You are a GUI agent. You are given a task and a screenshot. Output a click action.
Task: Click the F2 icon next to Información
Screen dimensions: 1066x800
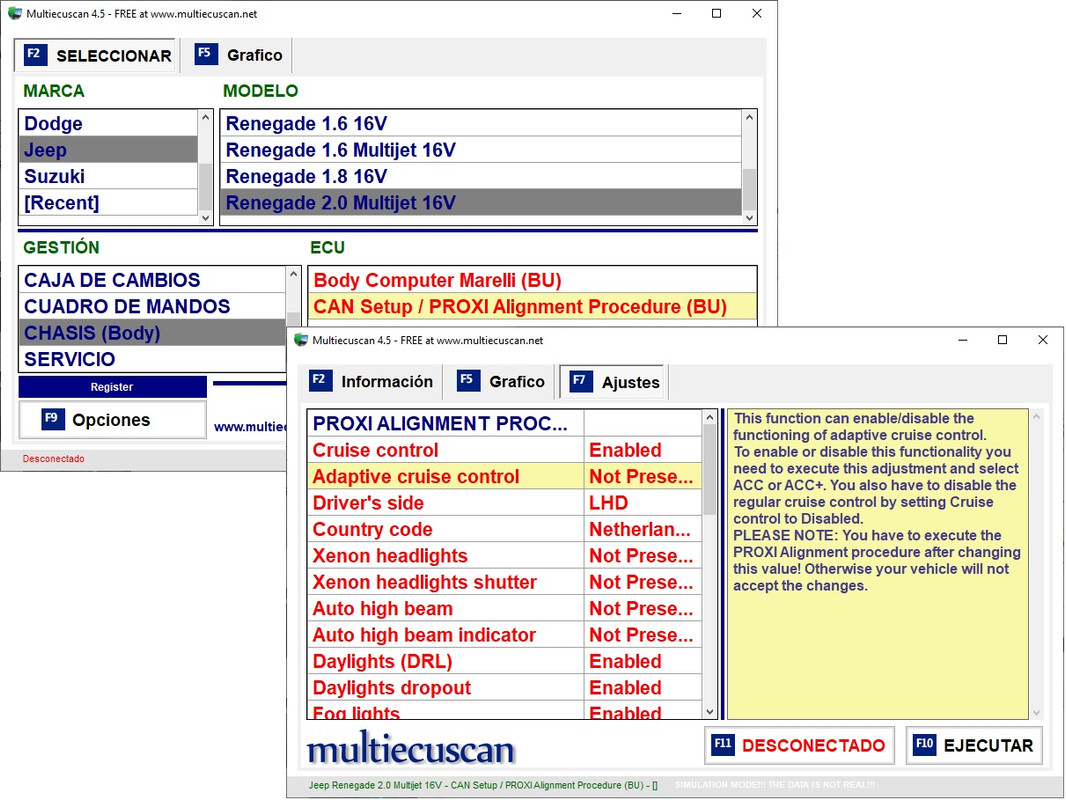click(x=320, y=380)
